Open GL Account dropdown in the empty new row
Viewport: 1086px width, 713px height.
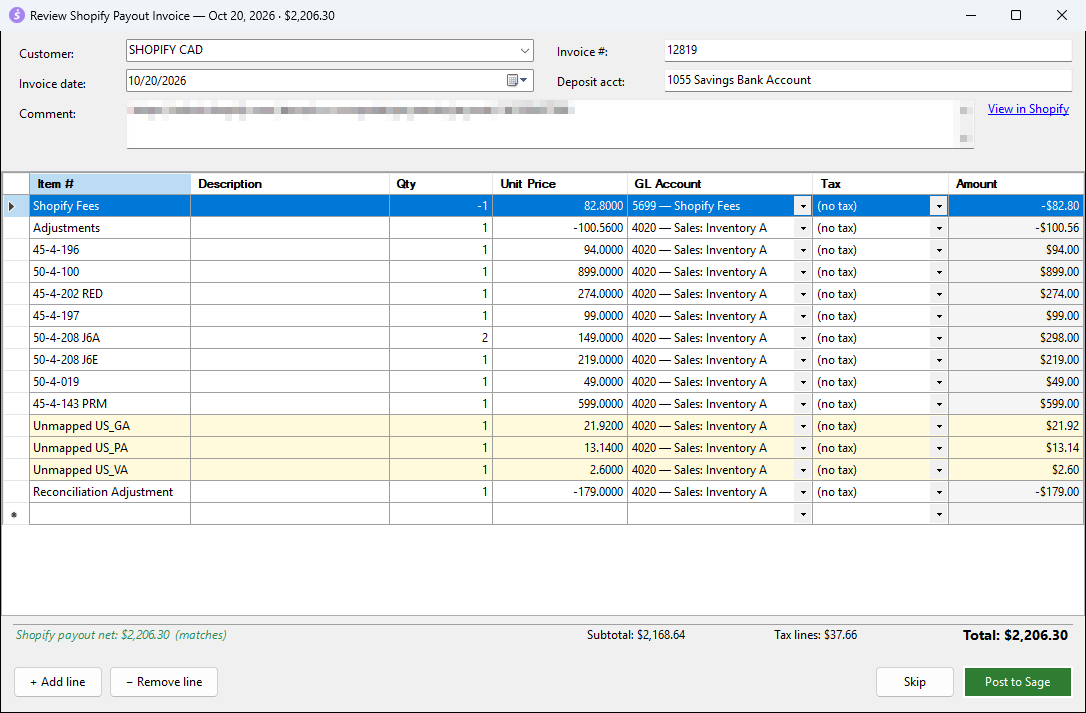coord(803,513)
